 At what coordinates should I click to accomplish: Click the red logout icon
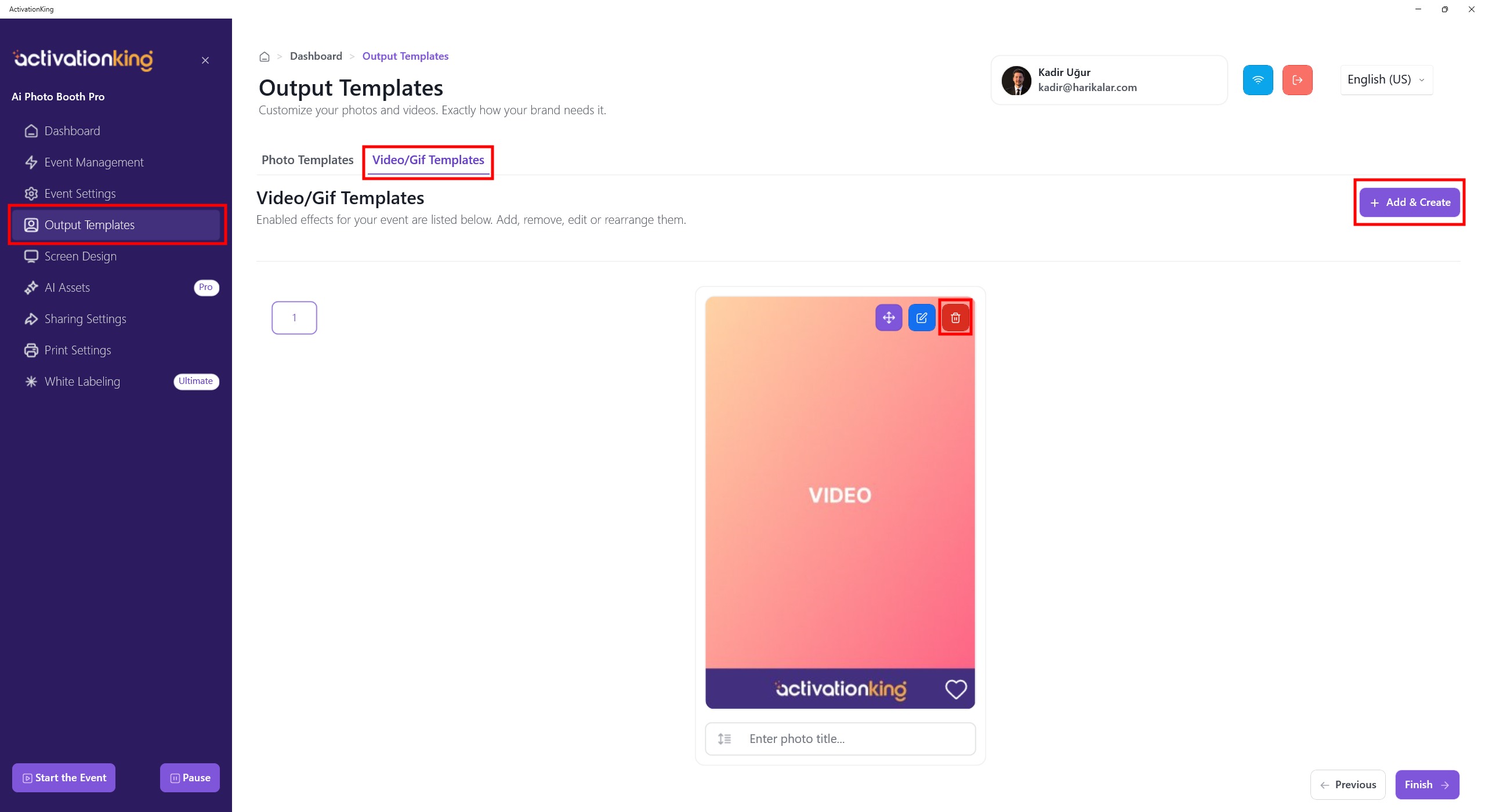pyautogui.click(x=1298, y=80)
